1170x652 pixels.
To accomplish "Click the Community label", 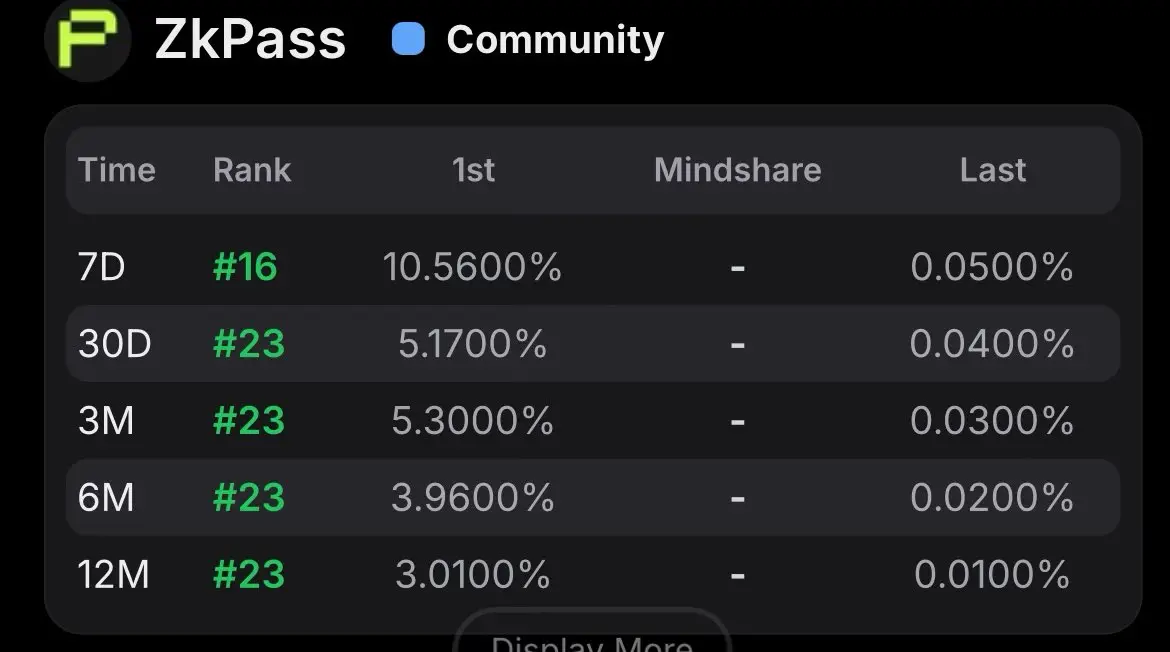I will [555, 40].
